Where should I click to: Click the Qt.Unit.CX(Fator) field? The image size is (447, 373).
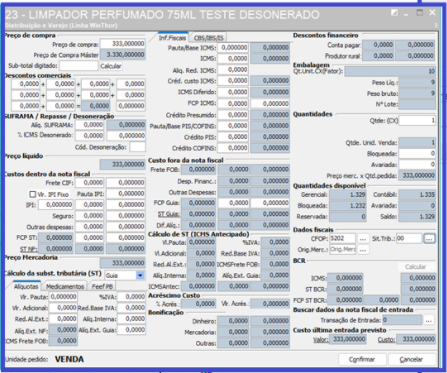(x=390, y=71)
